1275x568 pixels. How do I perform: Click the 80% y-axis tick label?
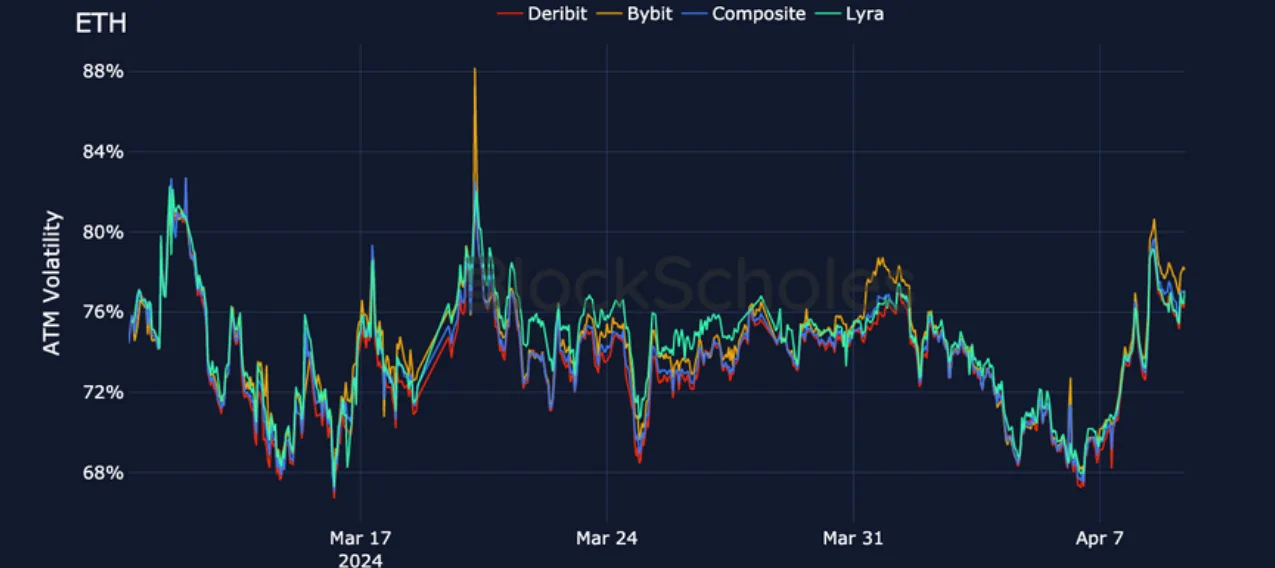pos(103,232)
